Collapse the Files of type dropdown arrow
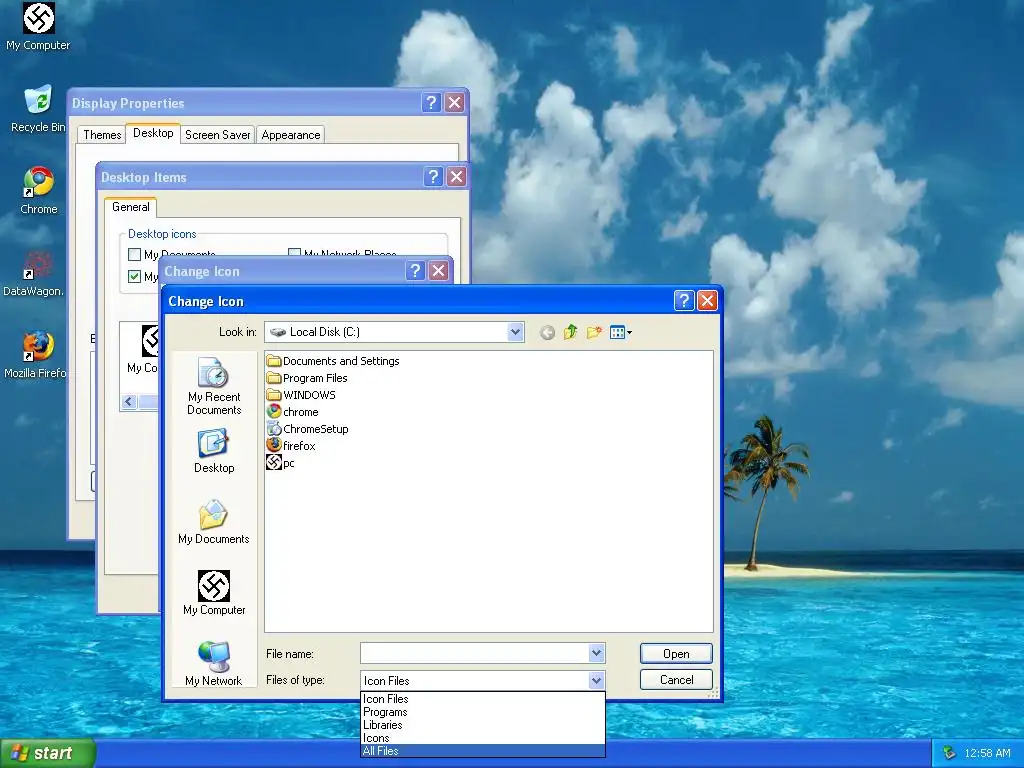1024x768 pixels. (x=596, y=680)
